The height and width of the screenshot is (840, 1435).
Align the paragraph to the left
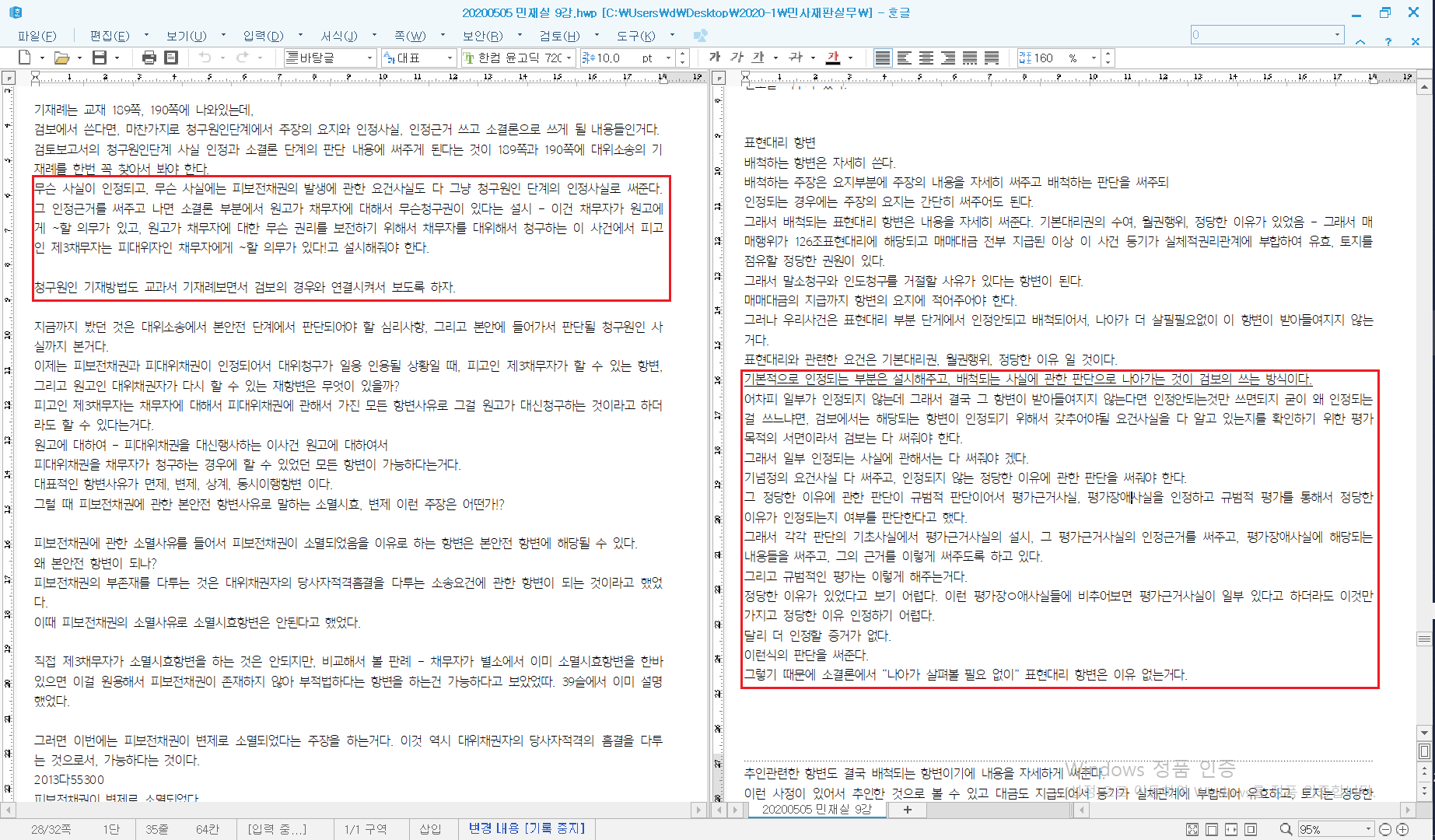[905, 58]
